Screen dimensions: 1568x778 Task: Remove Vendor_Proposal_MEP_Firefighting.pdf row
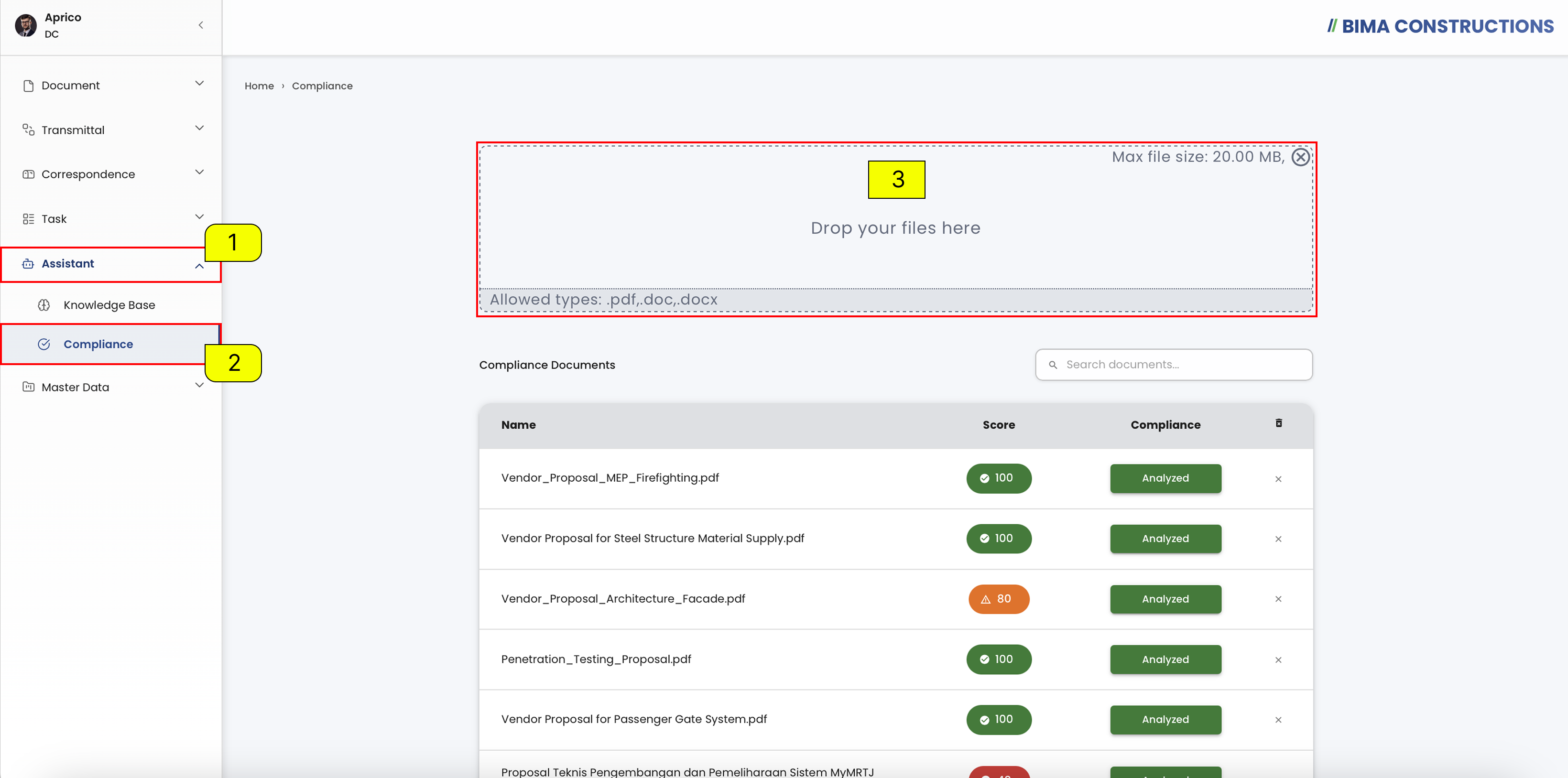point(1278,479)
